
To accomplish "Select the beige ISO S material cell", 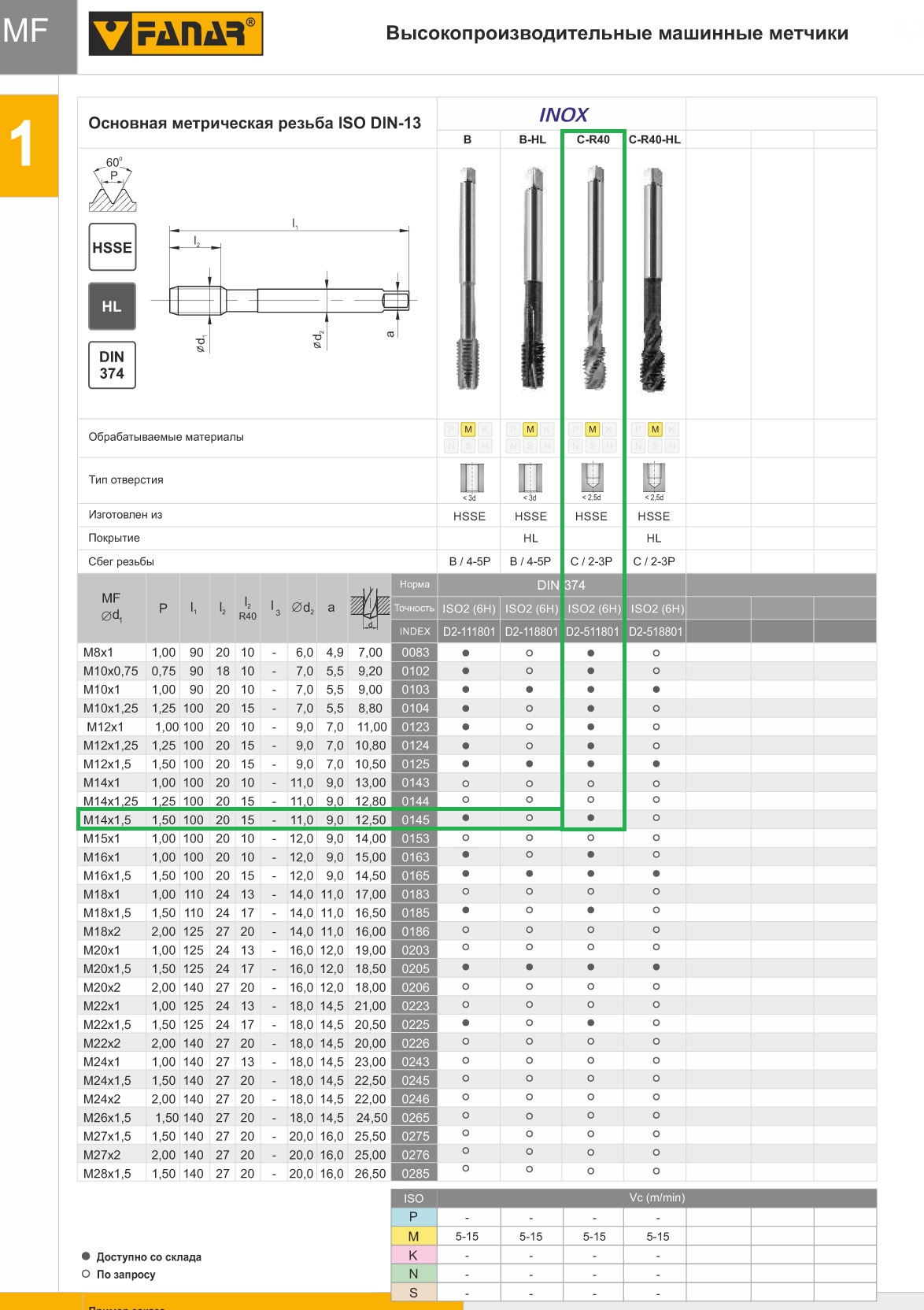I will click(413, 1293).
